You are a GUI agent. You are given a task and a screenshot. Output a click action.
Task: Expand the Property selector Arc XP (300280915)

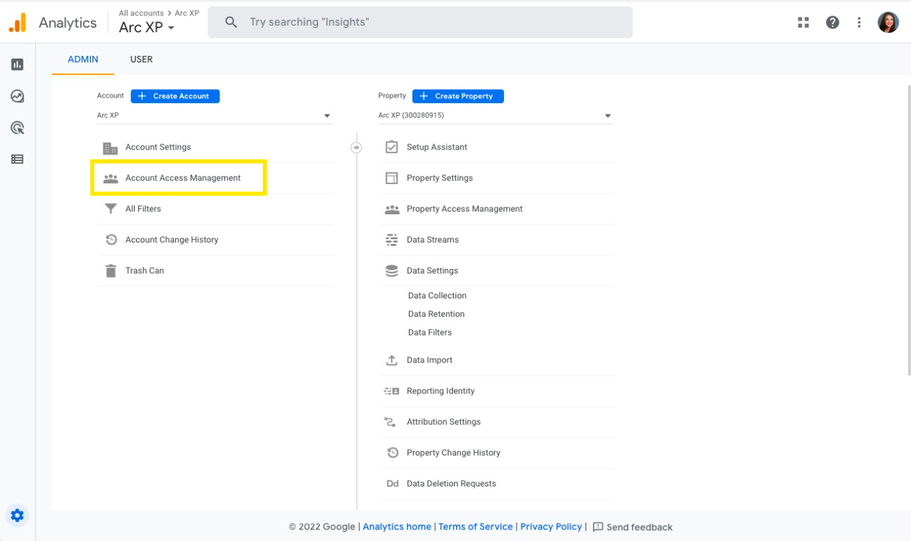pyautogui.click(x=496, y=116)
